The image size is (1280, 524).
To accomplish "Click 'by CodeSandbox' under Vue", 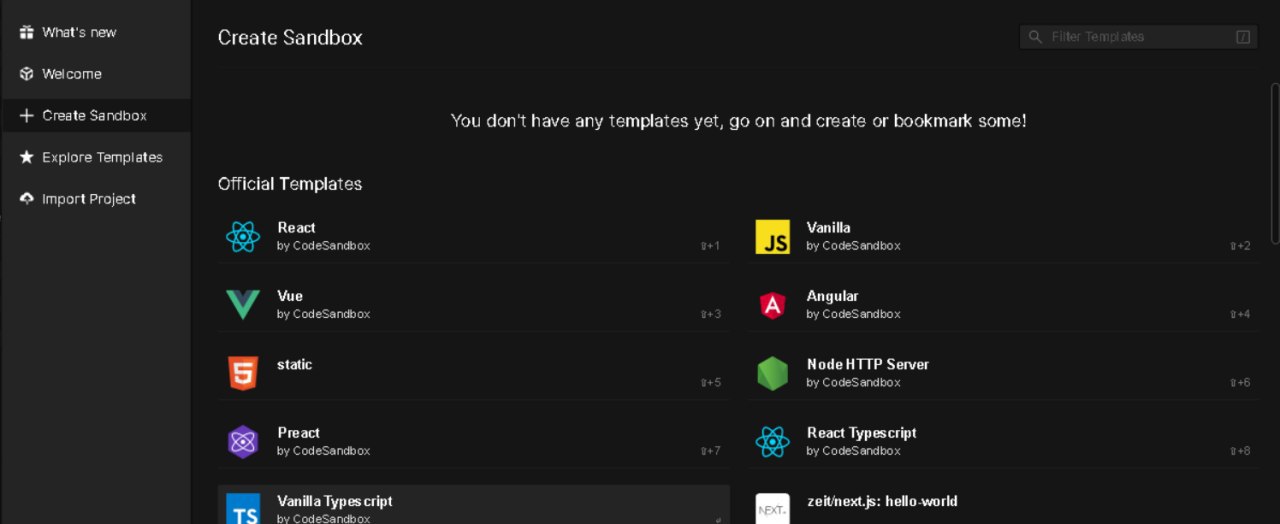I will click(x=323, y=314).
